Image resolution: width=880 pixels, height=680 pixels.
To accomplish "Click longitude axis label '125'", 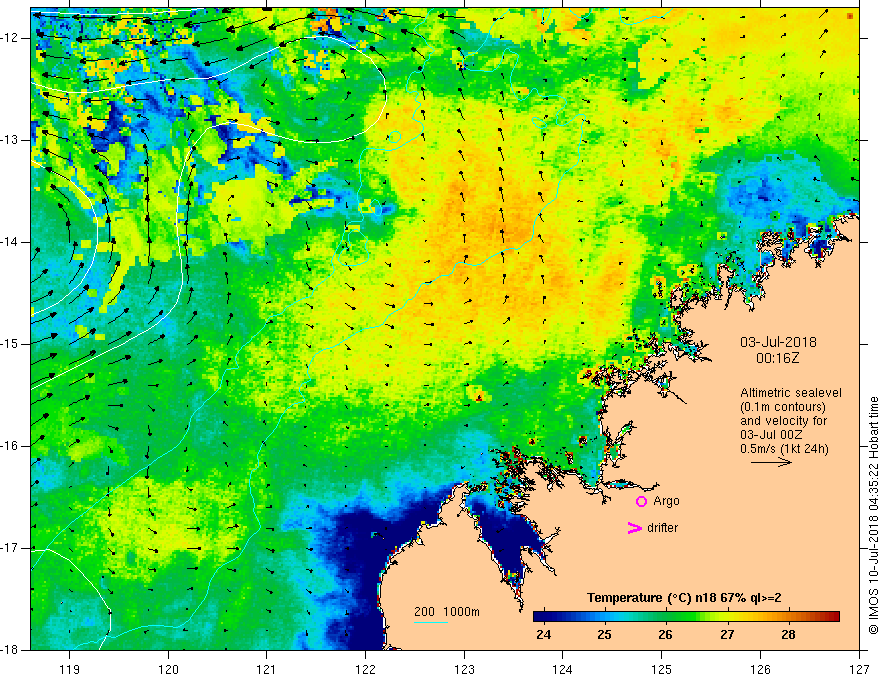I will [x=662, y=669].
